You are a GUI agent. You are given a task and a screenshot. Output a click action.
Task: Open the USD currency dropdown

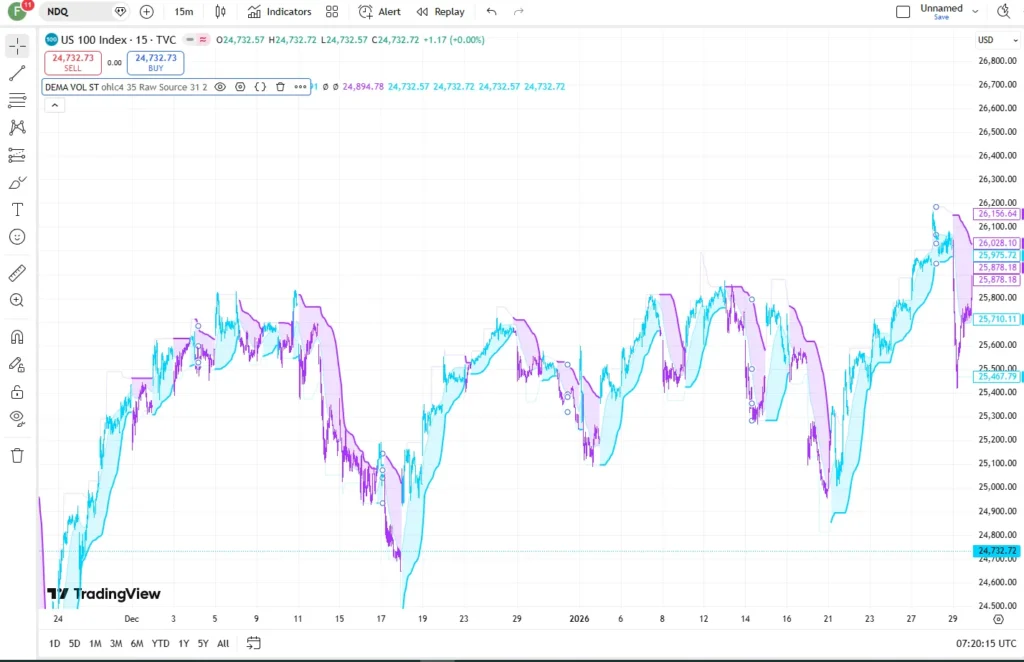[x=997, y=40]
